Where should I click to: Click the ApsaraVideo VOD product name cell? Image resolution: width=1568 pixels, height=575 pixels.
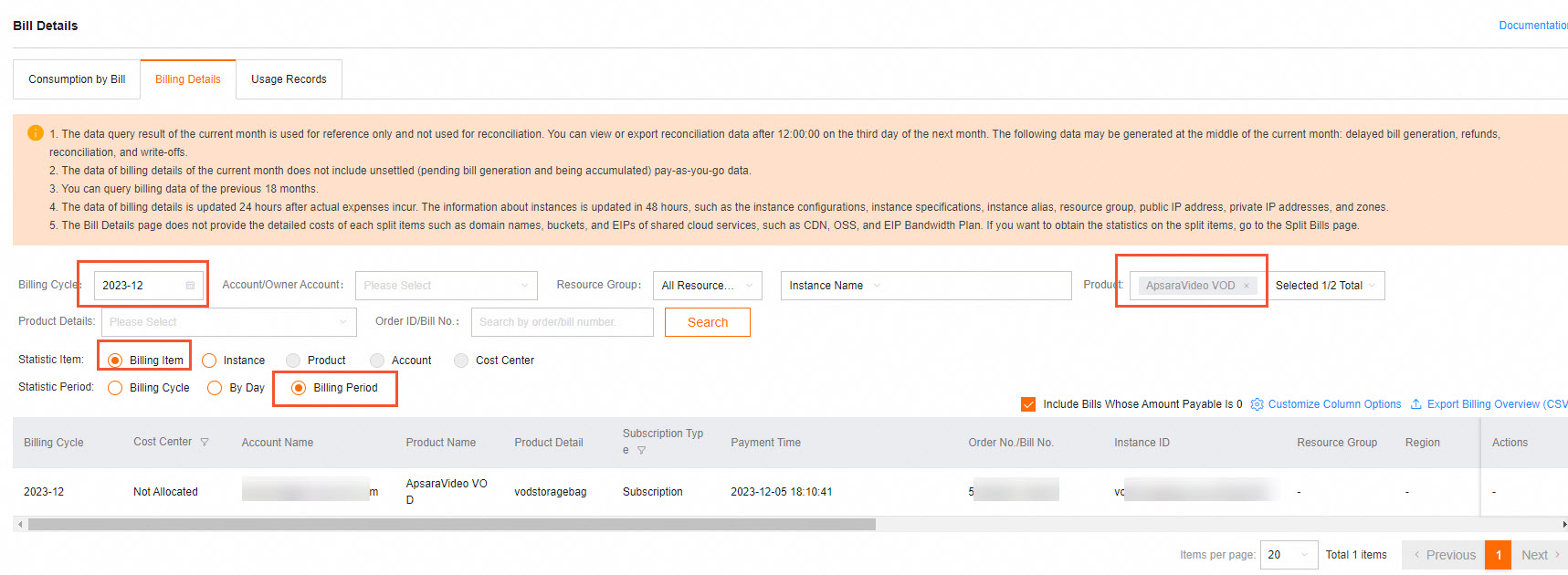coord(447,492)
